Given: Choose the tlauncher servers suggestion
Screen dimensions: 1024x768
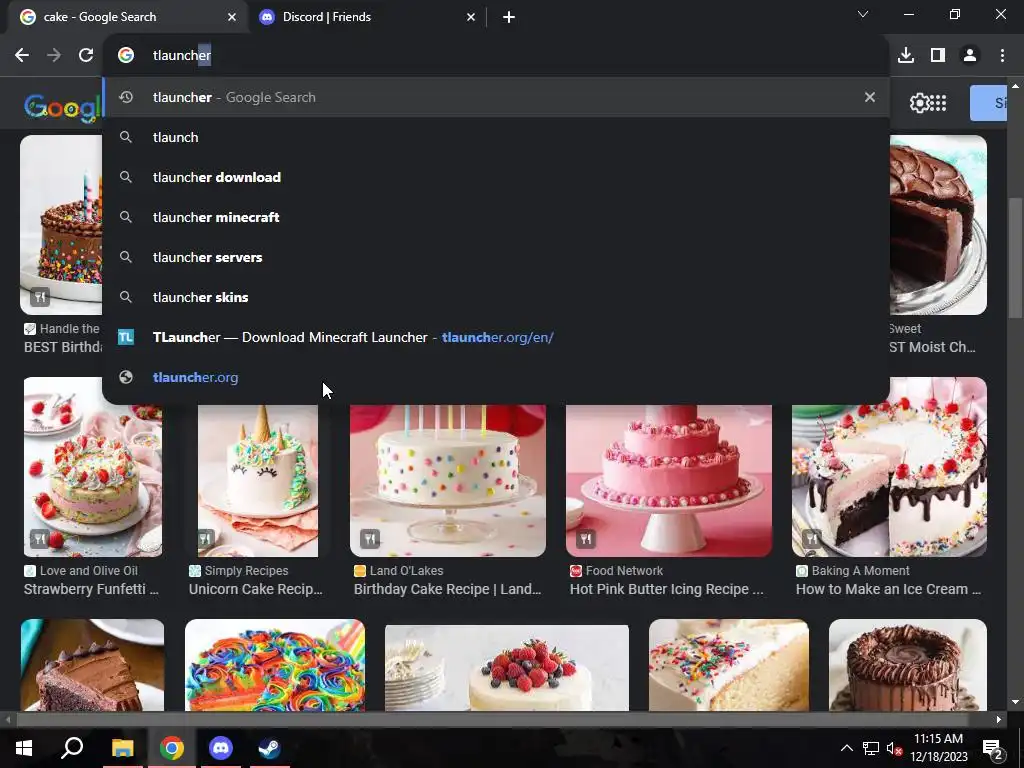Looking at the screenshot, I should click(496, 257).
